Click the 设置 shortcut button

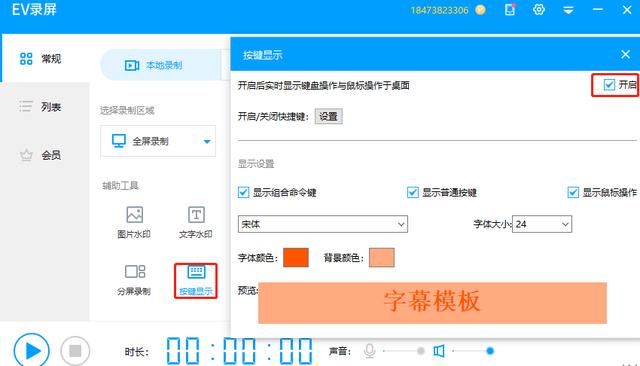click(329, 117)
